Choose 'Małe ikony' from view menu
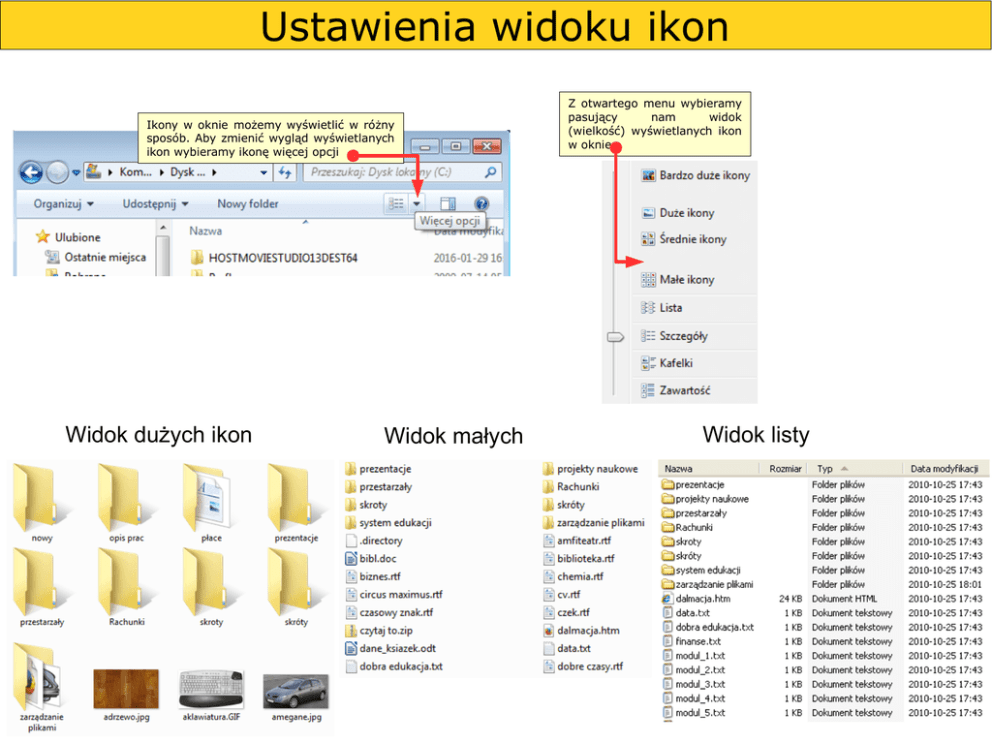This screenshot has height=743, width=992. click(686, 280)
